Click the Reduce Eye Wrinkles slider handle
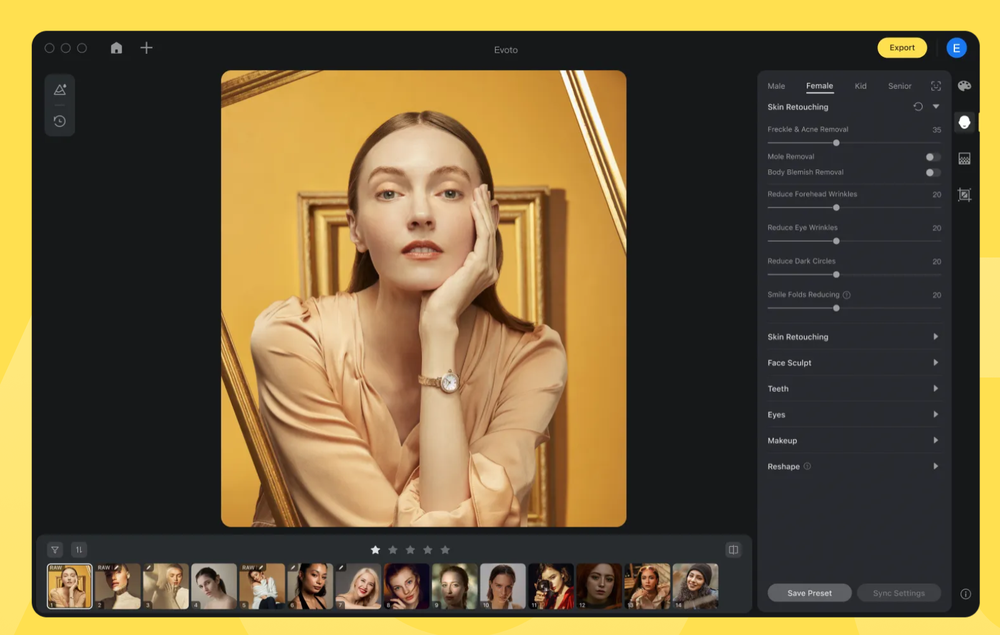 (x=836, y=241)
